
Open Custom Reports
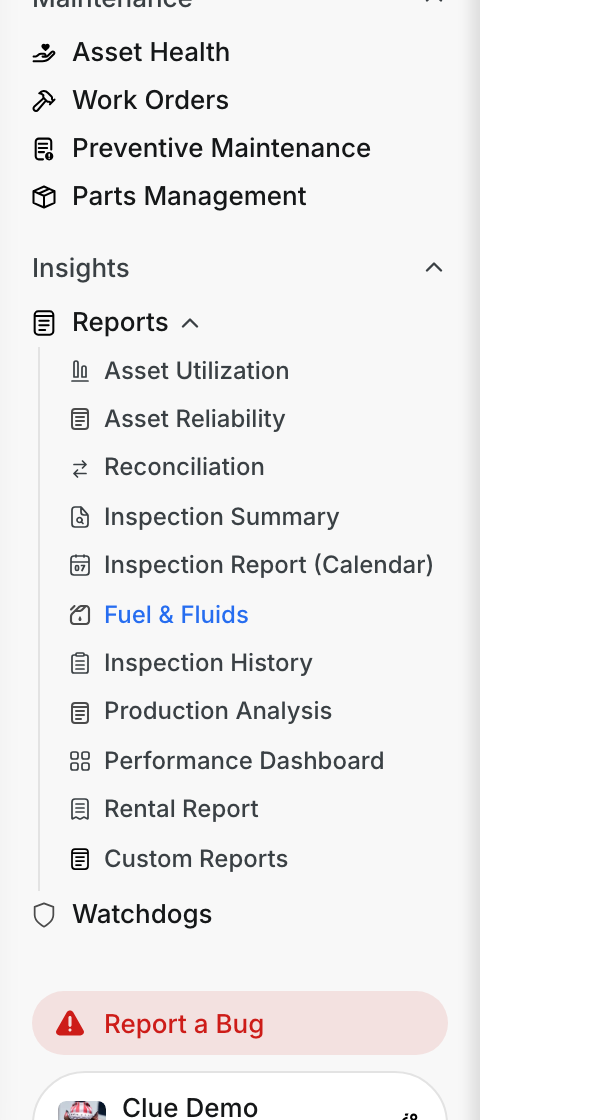196,859
